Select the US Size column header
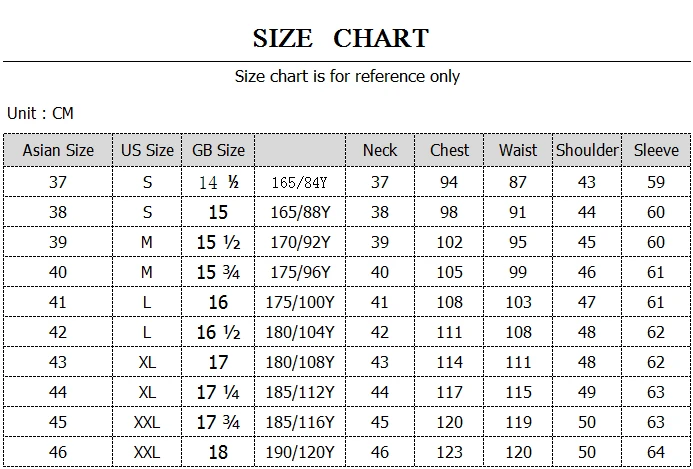The width and height of the screenshot is (693, 469). (147, 150)
